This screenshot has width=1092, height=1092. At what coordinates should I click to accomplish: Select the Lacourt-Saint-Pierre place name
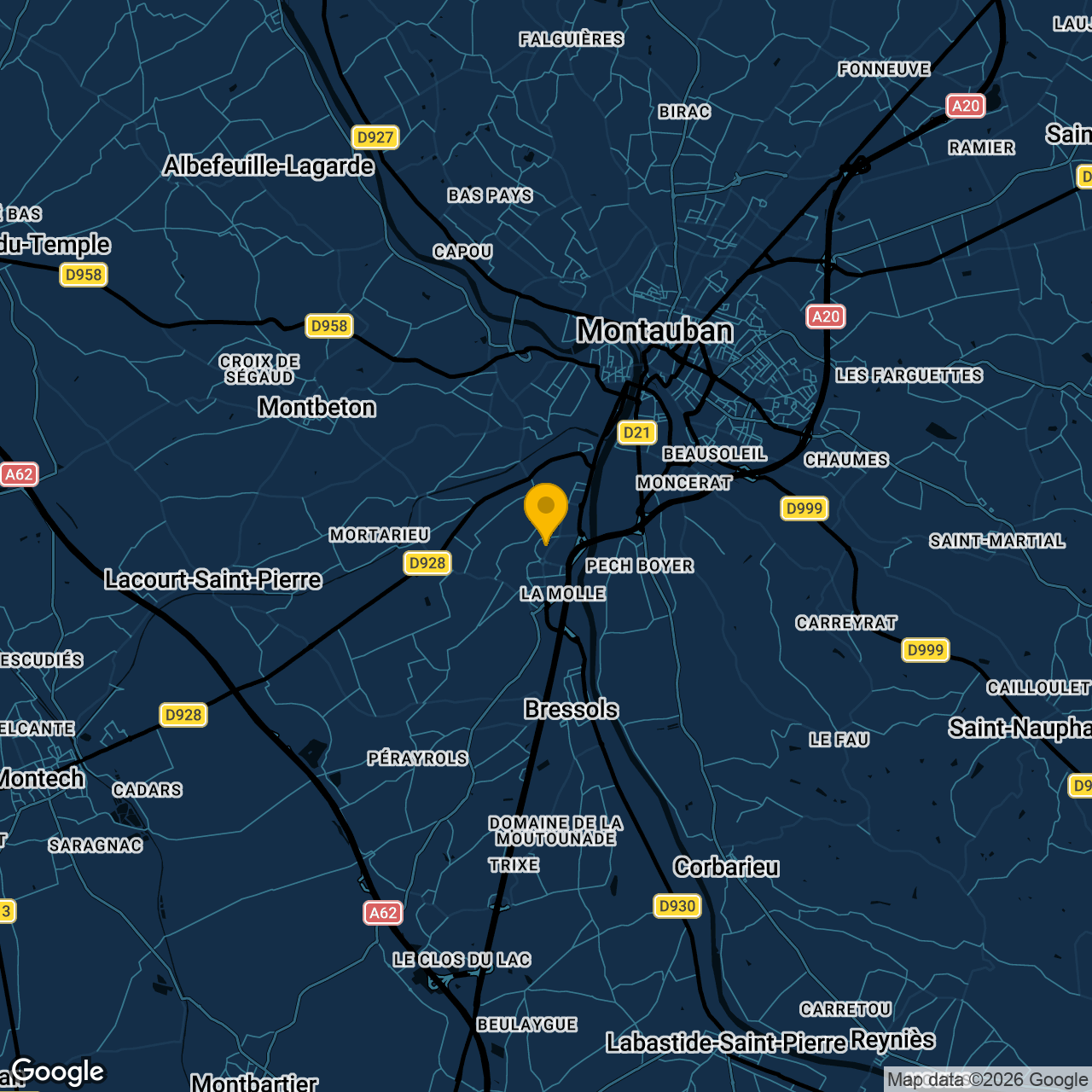point(212,578)
